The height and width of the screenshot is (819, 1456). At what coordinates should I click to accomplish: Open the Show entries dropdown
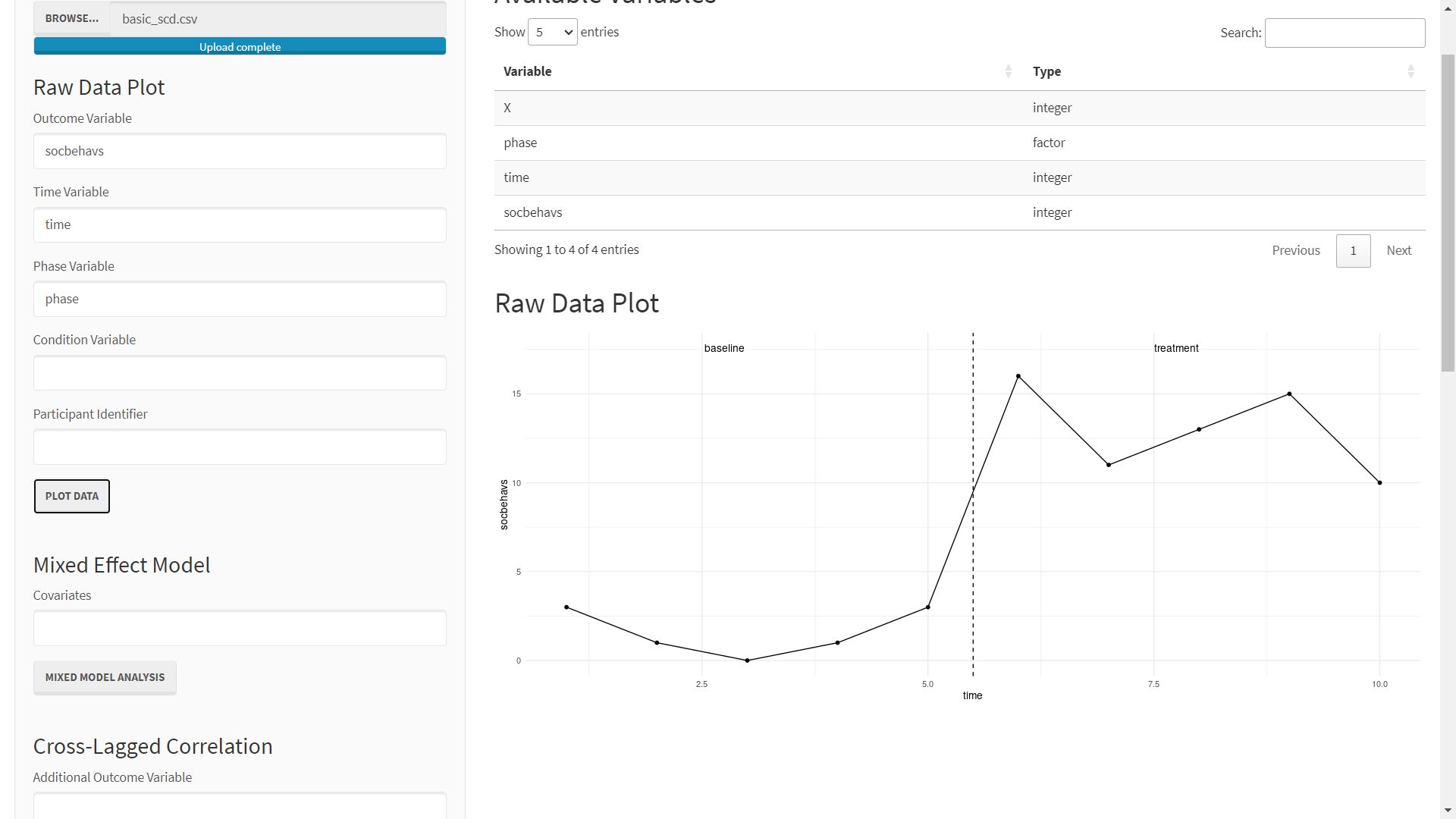tap(552, 32)
